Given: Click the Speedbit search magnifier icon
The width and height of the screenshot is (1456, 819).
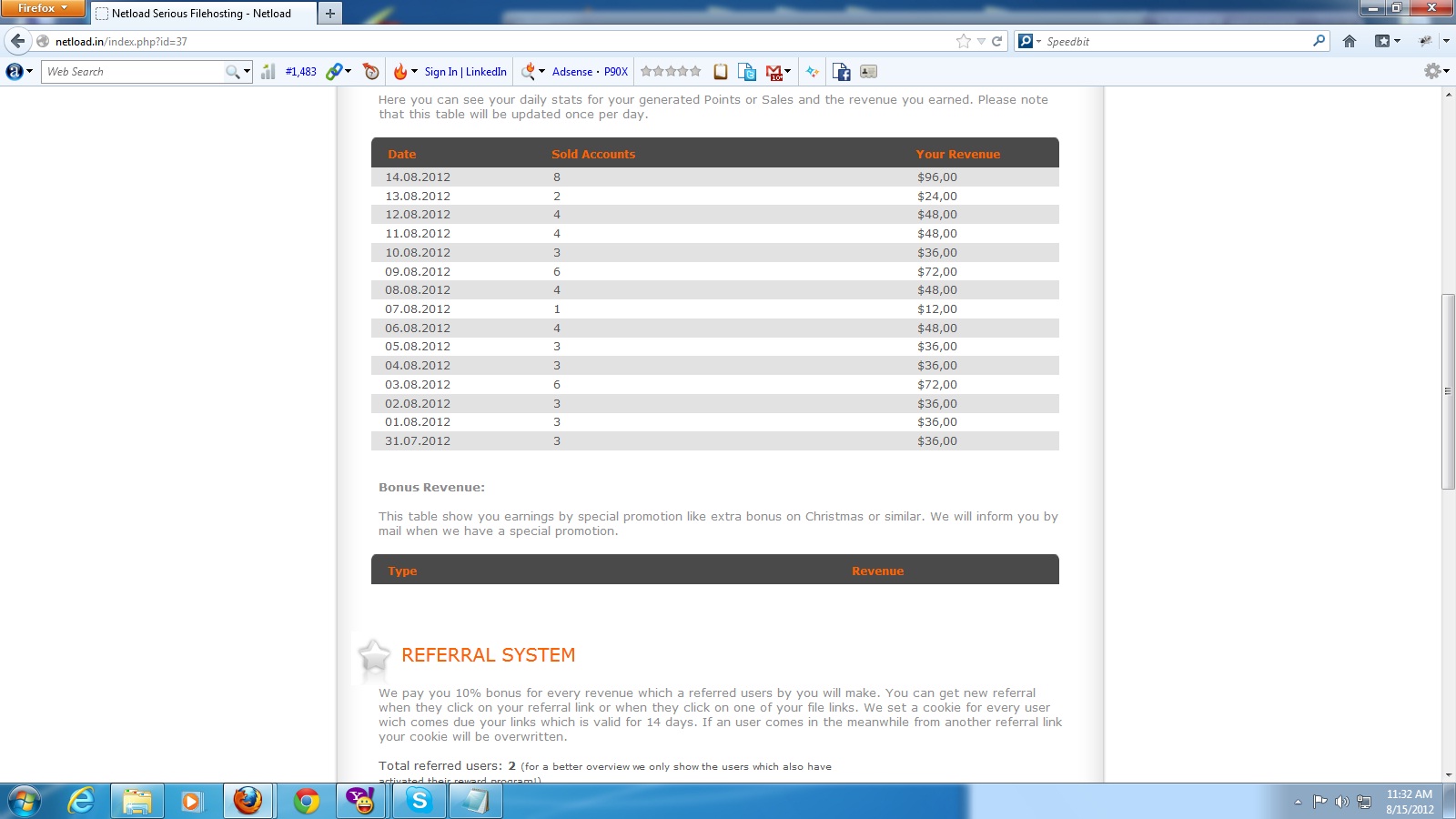Looking at the screenshot, I should [1319, 41].
